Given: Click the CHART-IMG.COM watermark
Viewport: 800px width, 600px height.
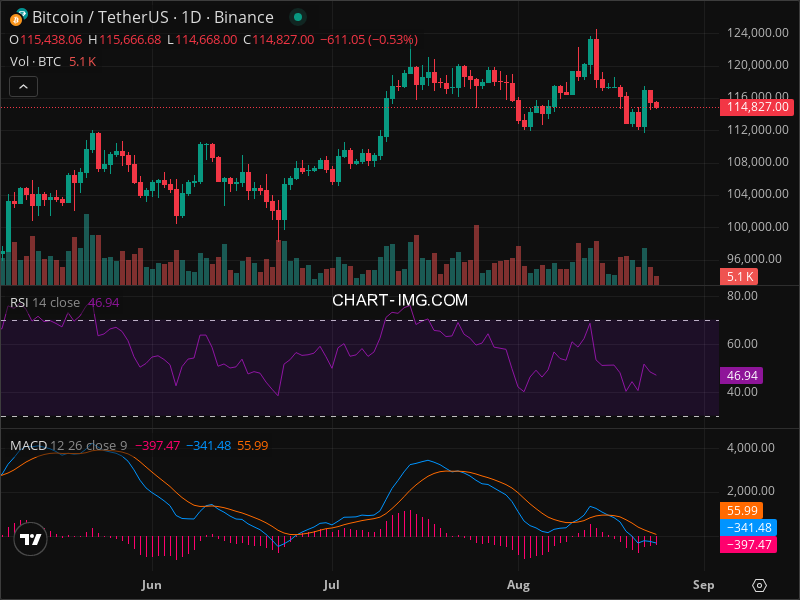Looking at the screenshot, I should point(400,299).
